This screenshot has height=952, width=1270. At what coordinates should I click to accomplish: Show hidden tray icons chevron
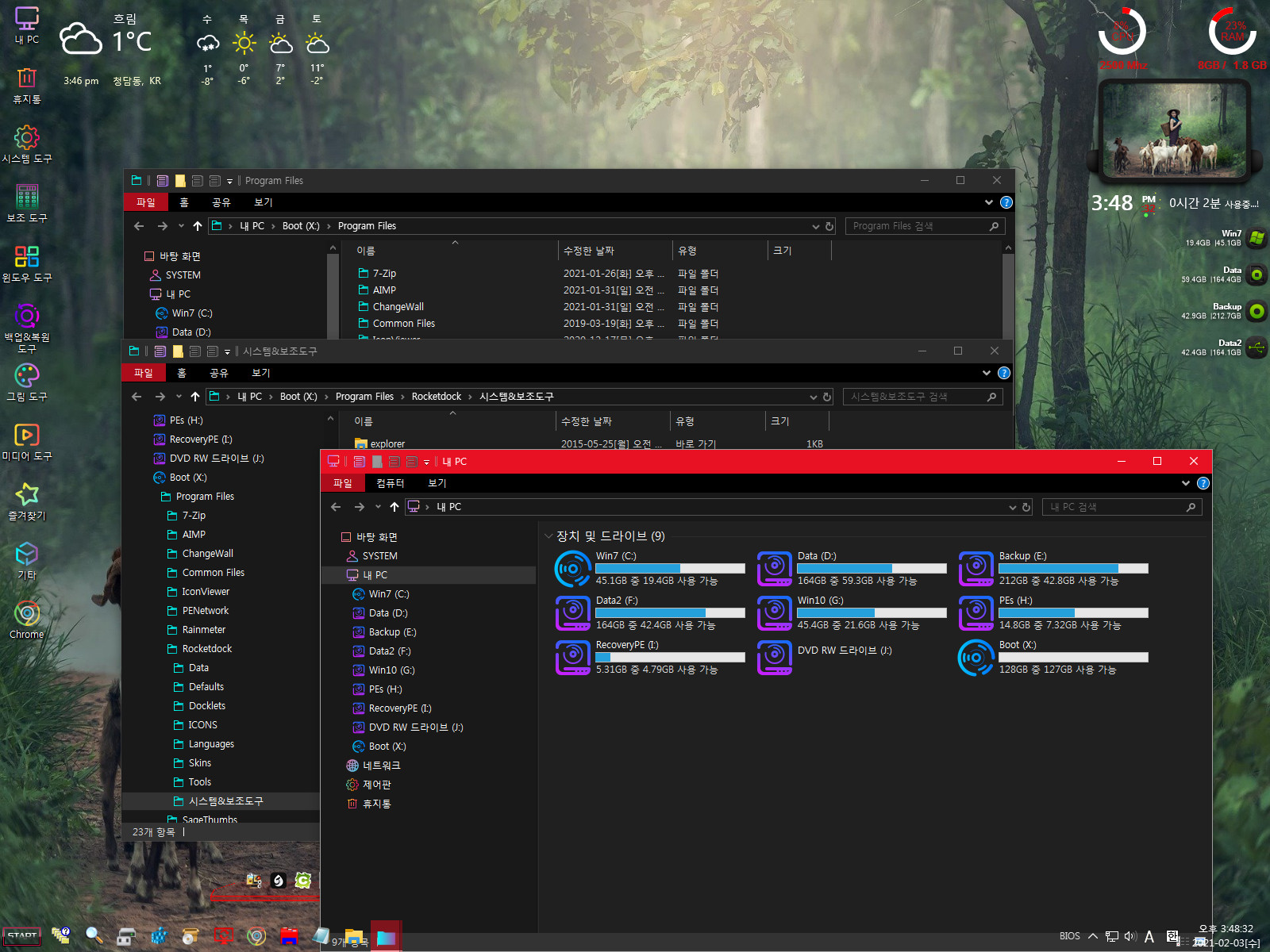click(x=1093, y=936)
